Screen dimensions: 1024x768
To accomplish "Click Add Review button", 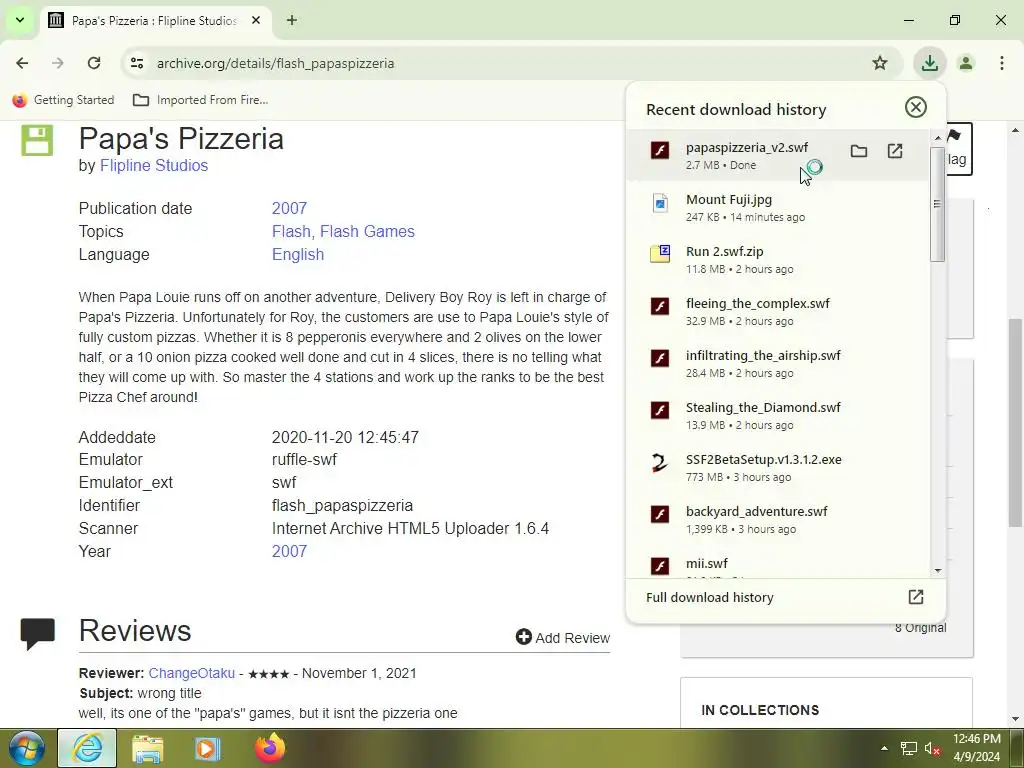I will tap(562, 637).
